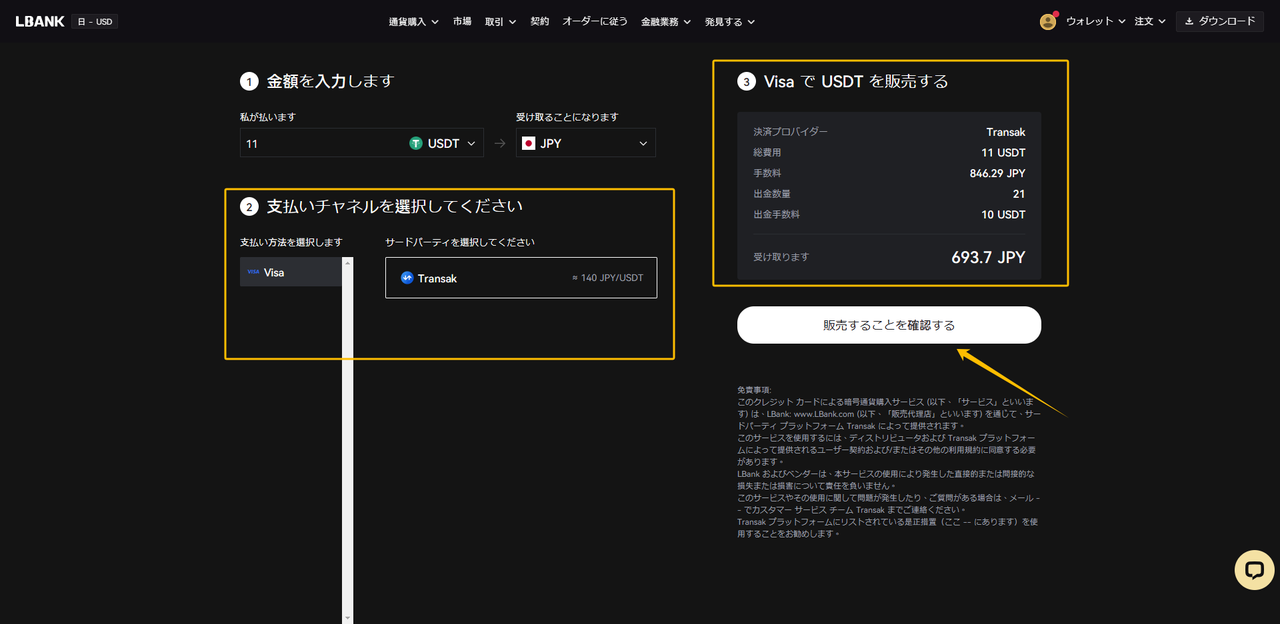
Task: Click the ≈ 140 JPY/USDT rate
Action: click(609, 278)
